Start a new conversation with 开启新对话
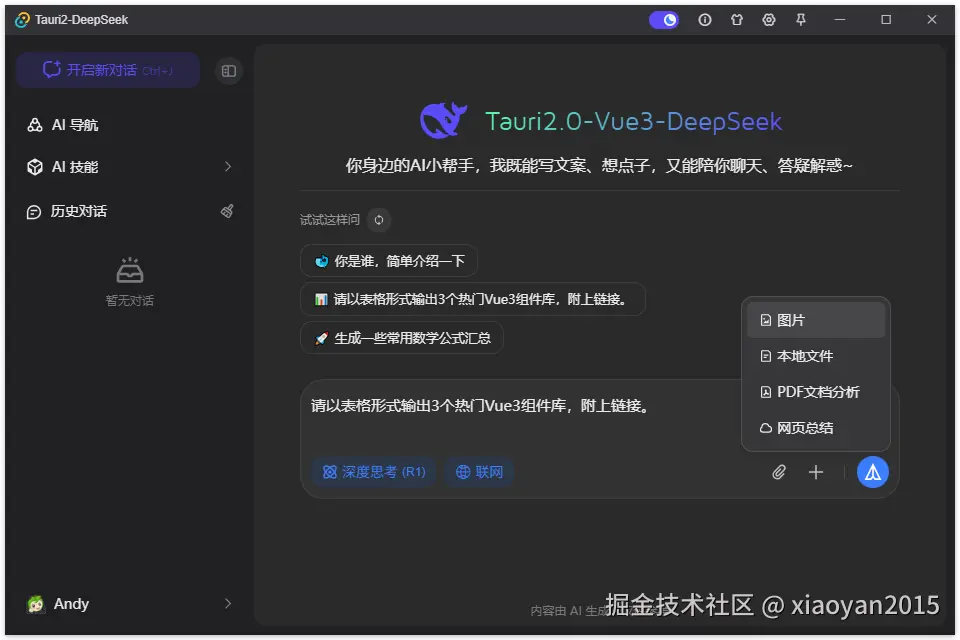Viewport: 960px width, 640px height. [108, 70]
